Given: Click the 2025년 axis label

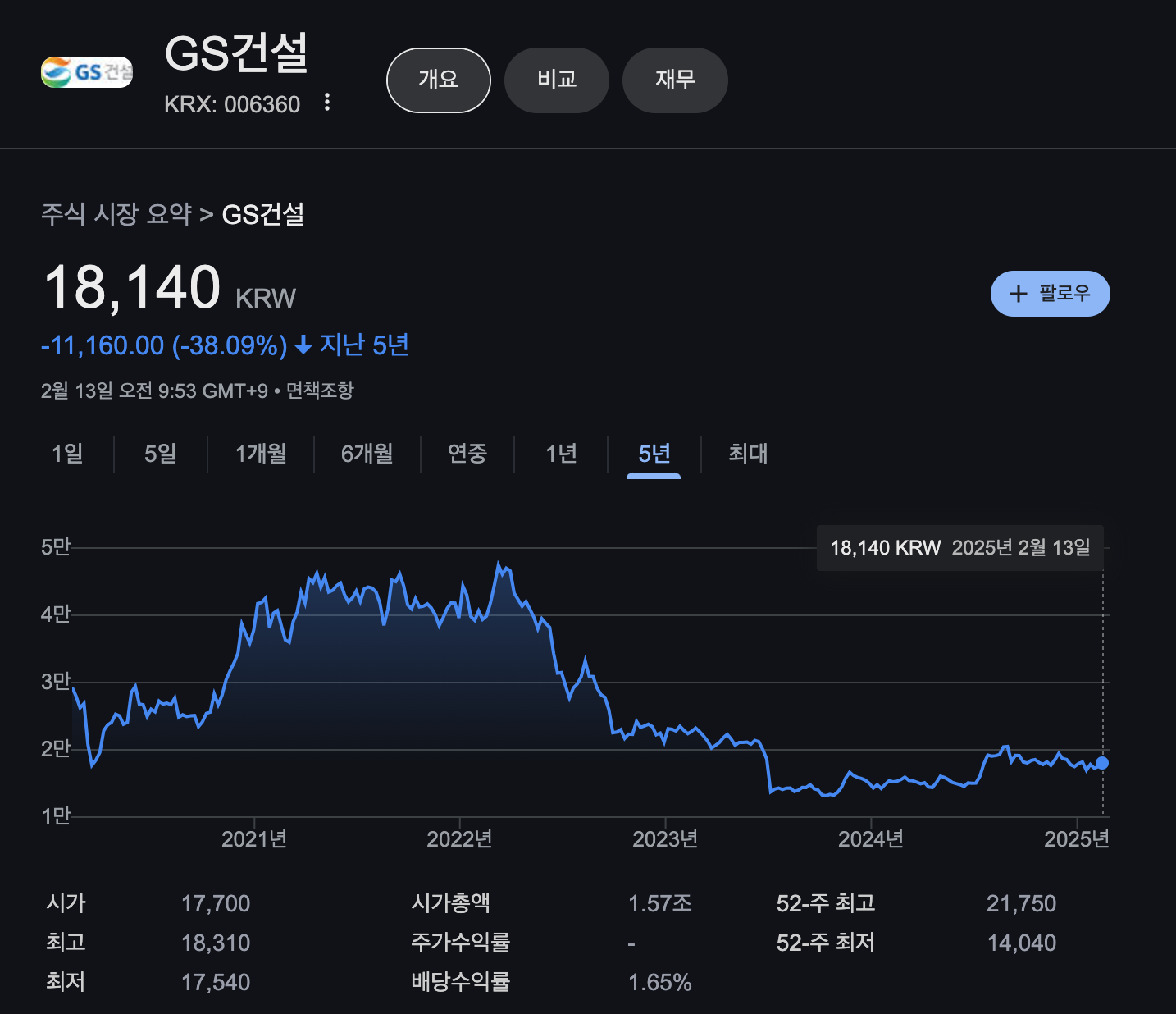Looking at the screenshot, I should (x=1076, y=839).
